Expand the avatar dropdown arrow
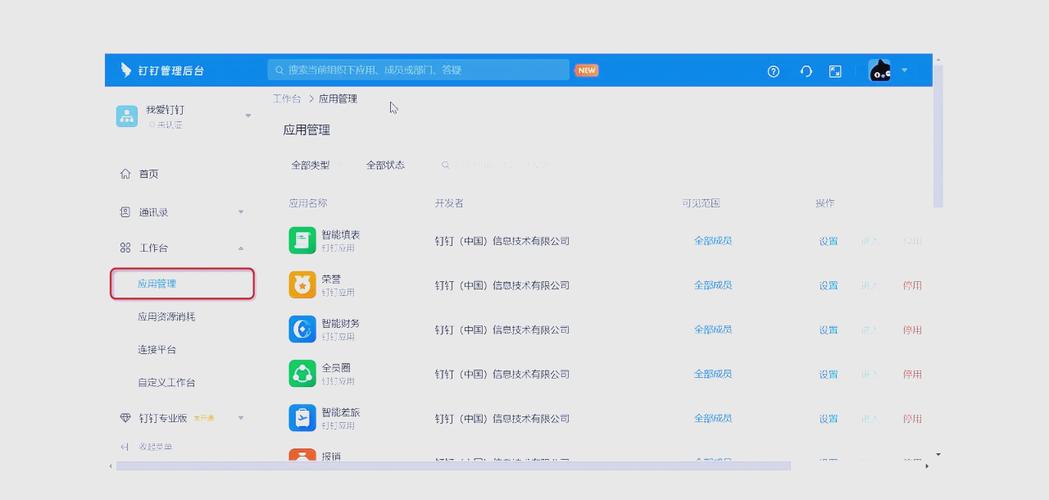 click(x=904, y=70)
